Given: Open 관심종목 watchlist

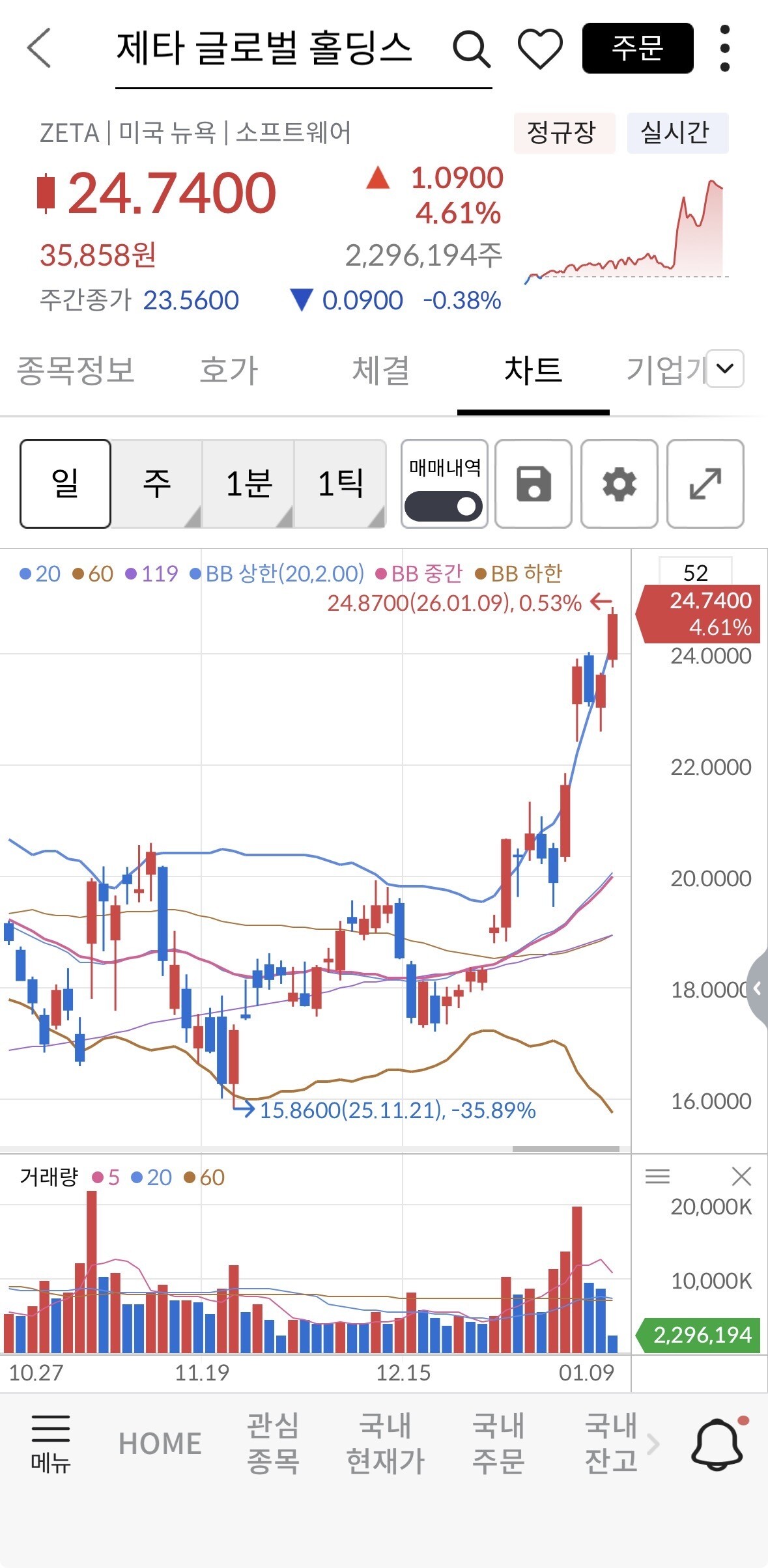Looking at the screenshot, I should click(x=273, y=1443).
